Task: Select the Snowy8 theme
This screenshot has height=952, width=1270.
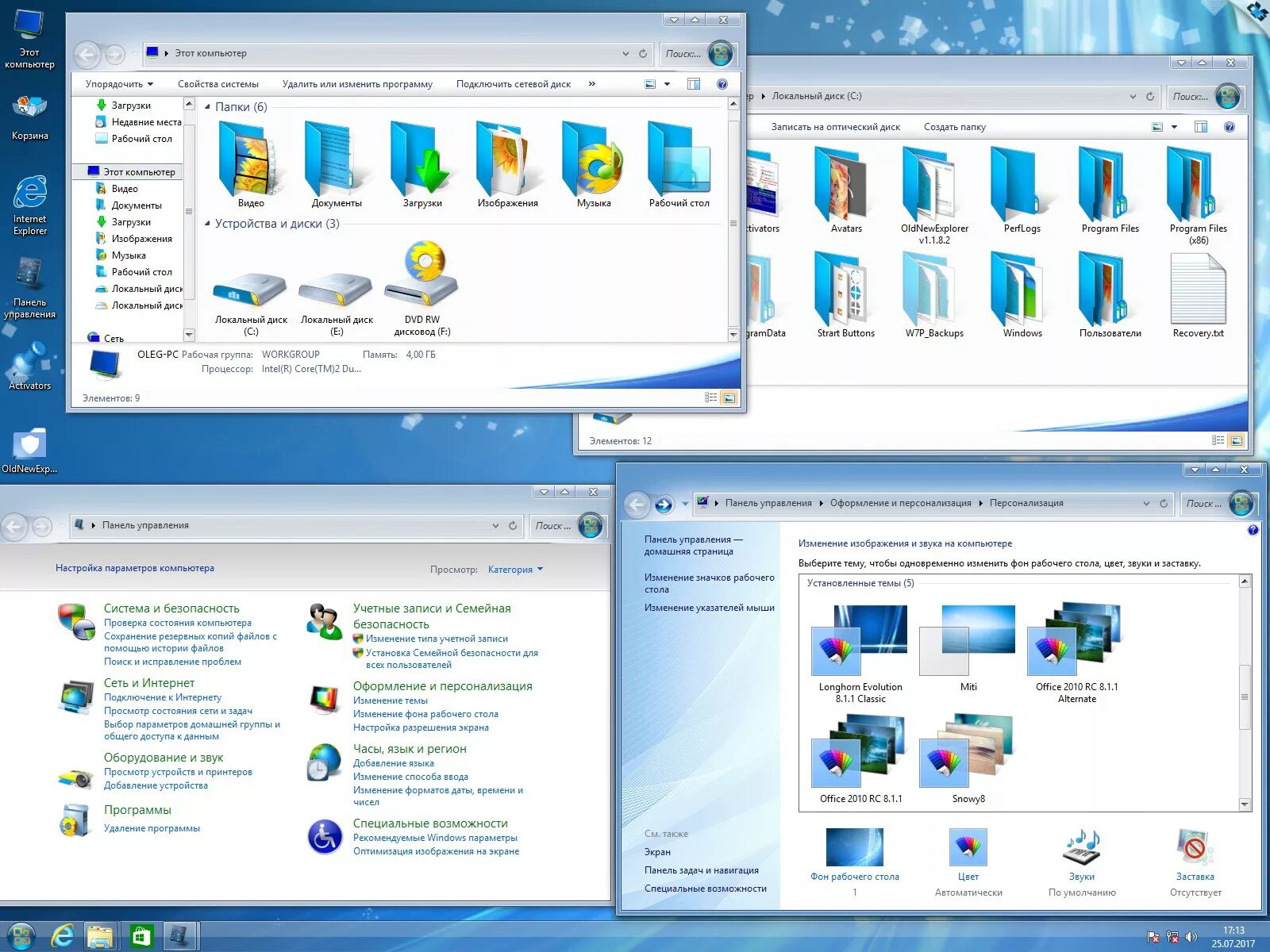Action: point(968,759)
